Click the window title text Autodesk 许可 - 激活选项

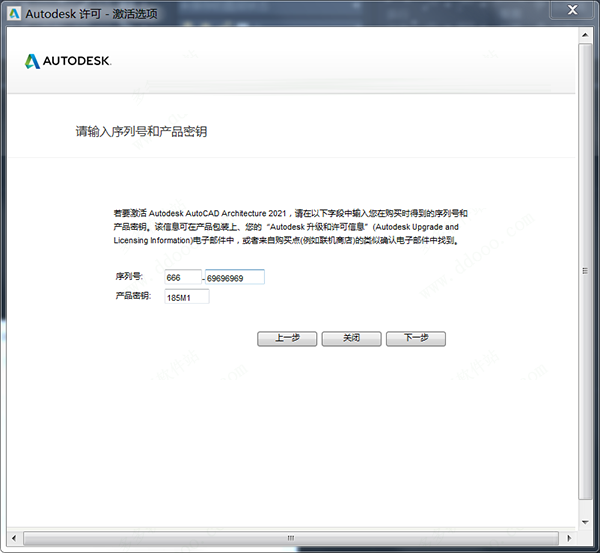click(91, 14)
